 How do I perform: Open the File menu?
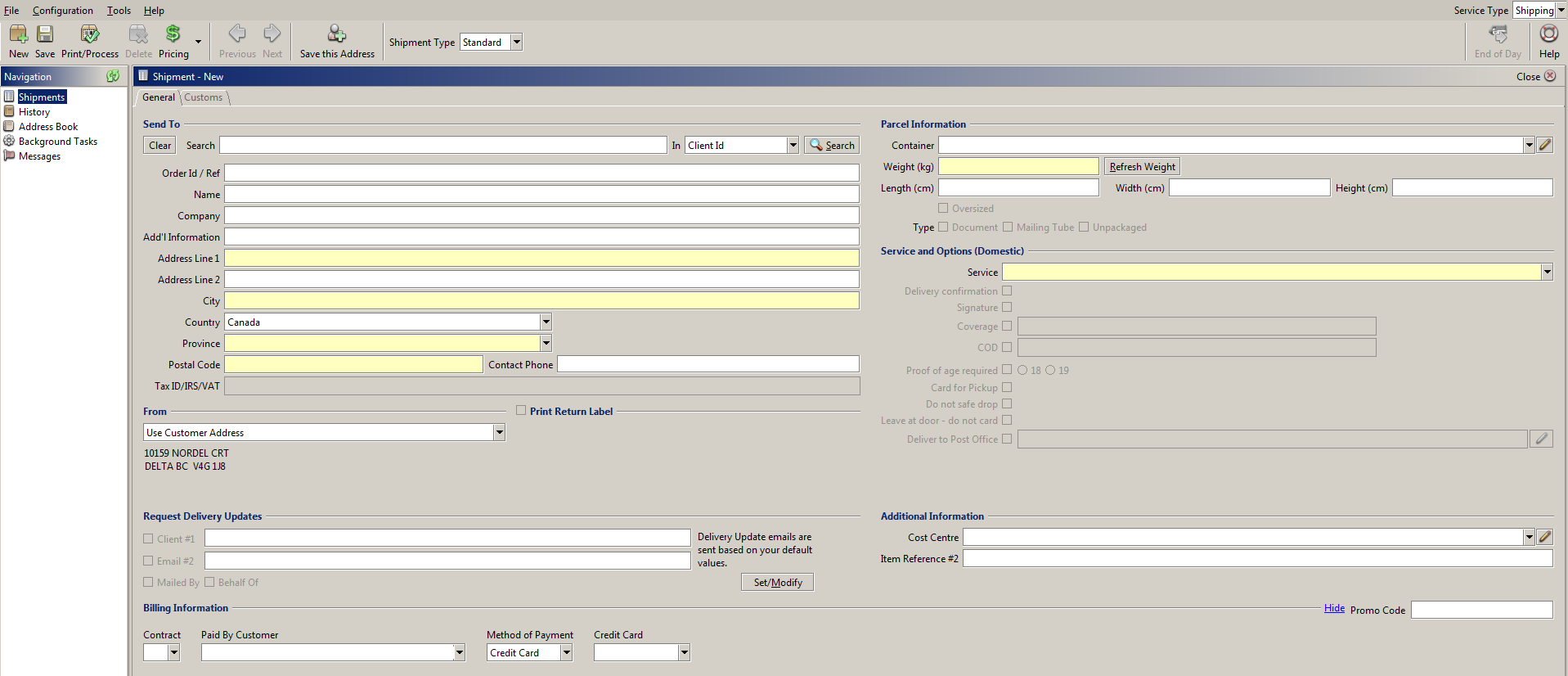click(11, 11)
